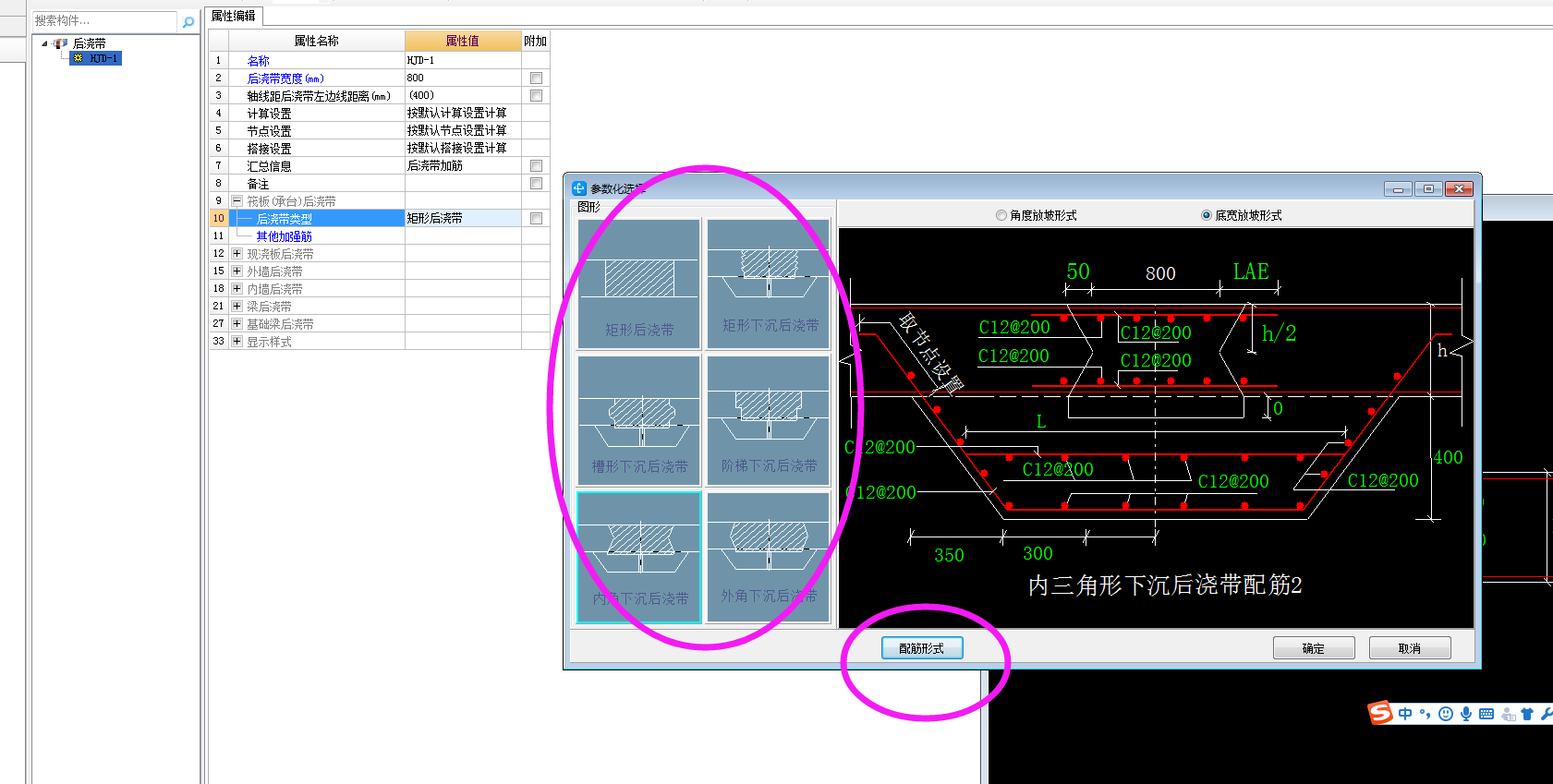Image resolution: width=1553 pixels, height=784 pixels.
Task: Click the search magnifier icon in component search
Action: tap(188, 21)
